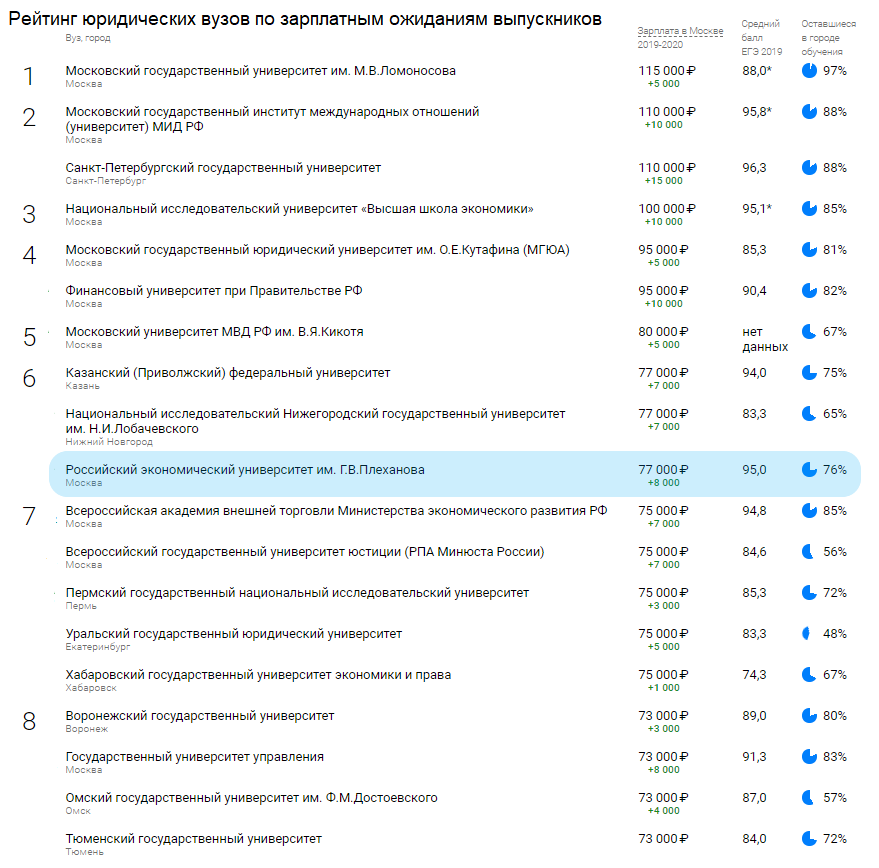Click the 96,3 exam score
The height and width of the screenshot is (868, 879).
[x=754, y=168]
